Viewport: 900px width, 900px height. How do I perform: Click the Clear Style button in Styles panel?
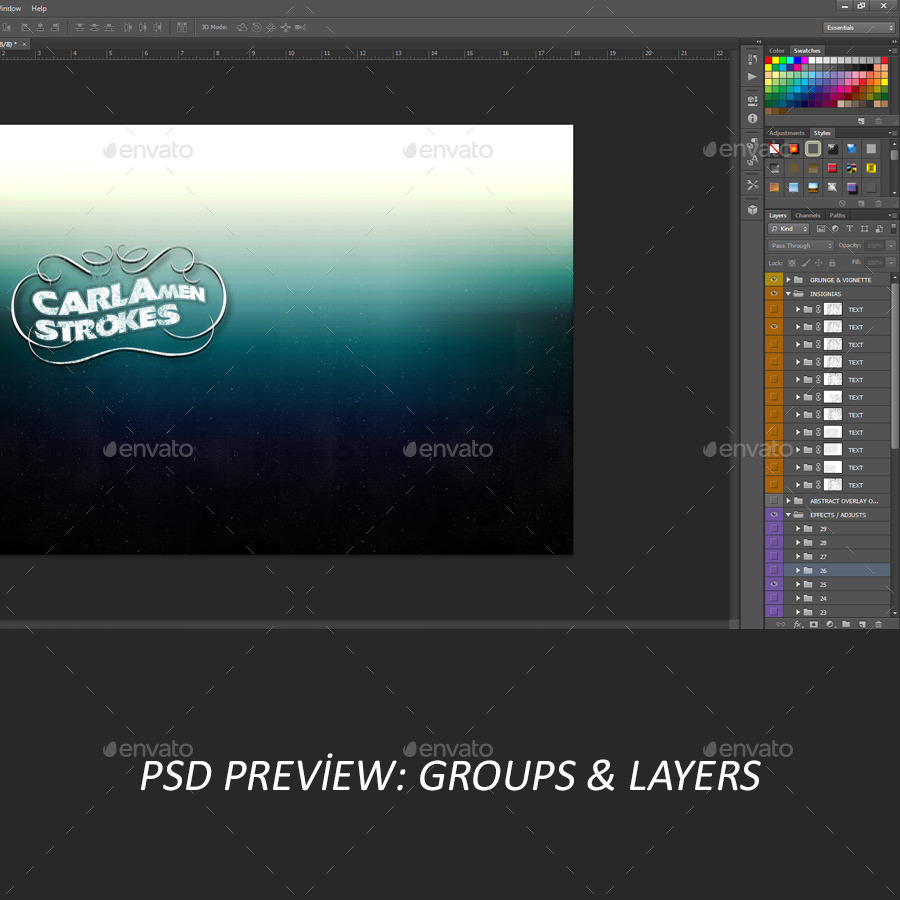pyautogui.click(x=842, y=203)
